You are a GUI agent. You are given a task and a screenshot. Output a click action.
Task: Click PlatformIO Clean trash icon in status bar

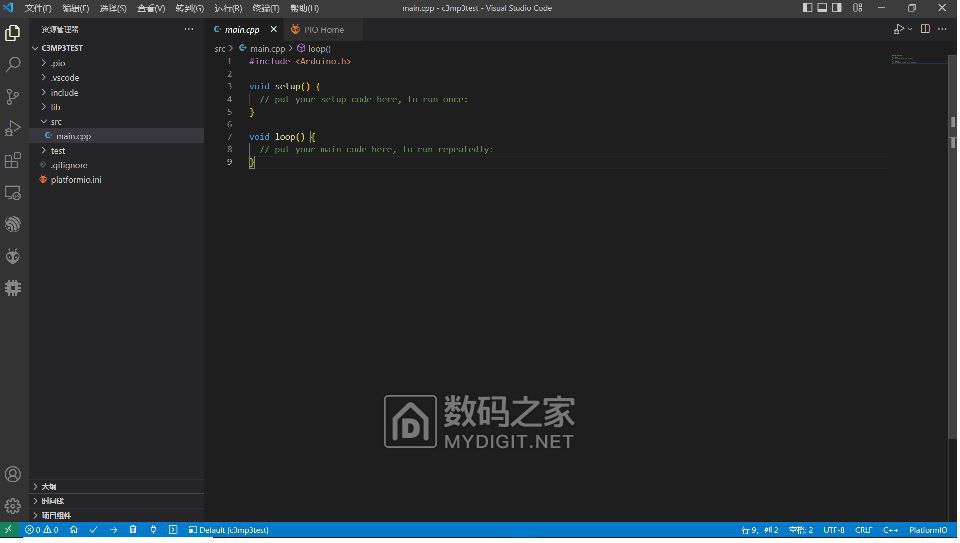click(x=133, y=530)
